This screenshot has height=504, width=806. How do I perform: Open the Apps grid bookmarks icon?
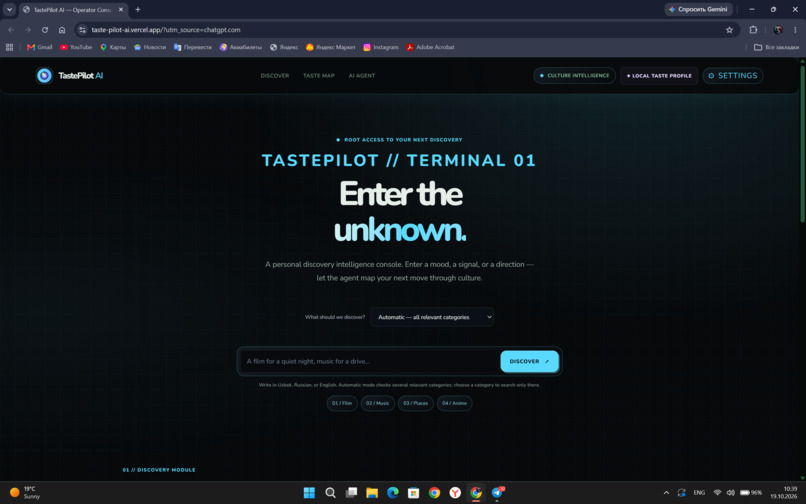click(x=9, y=47)
